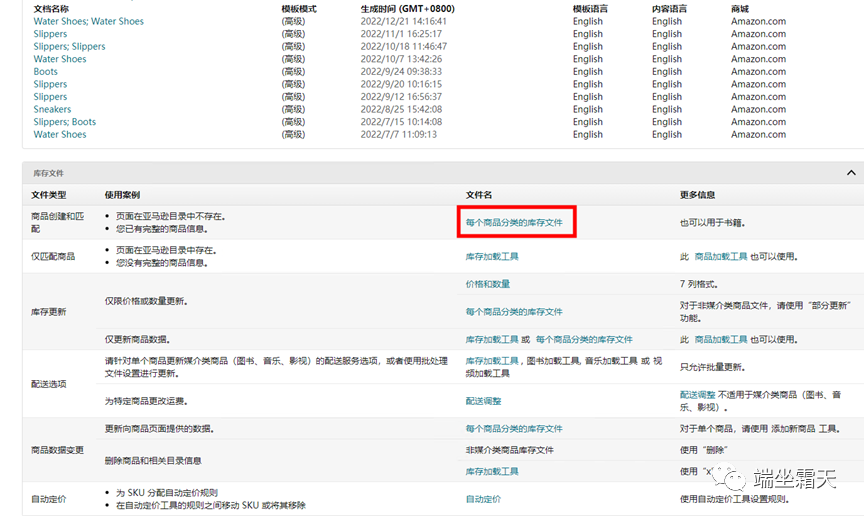Select the 模板模式 column header
The width and height of the screenshot is (864, 516).
[x=299, y=9]
